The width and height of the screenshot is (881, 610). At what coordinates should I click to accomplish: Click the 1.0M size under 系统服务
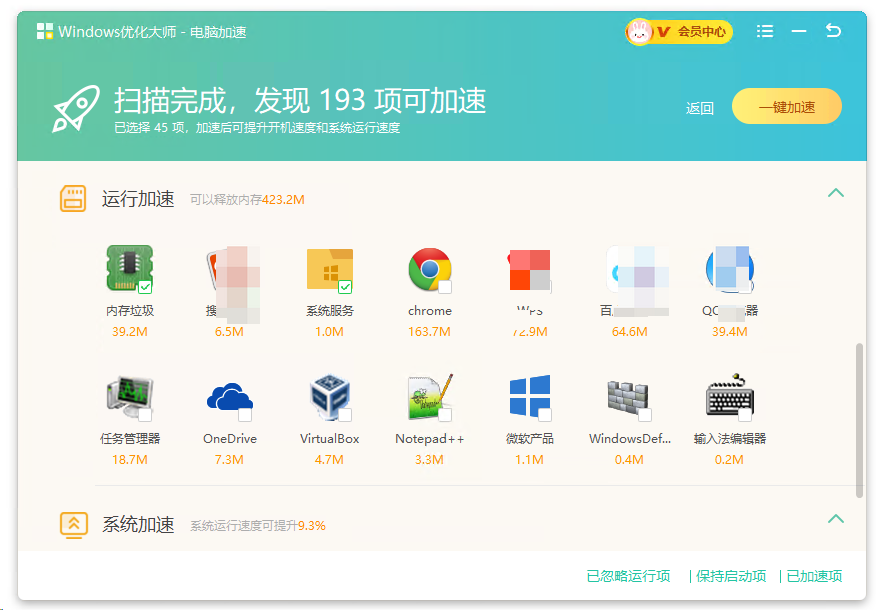click(x=329, y=331)
